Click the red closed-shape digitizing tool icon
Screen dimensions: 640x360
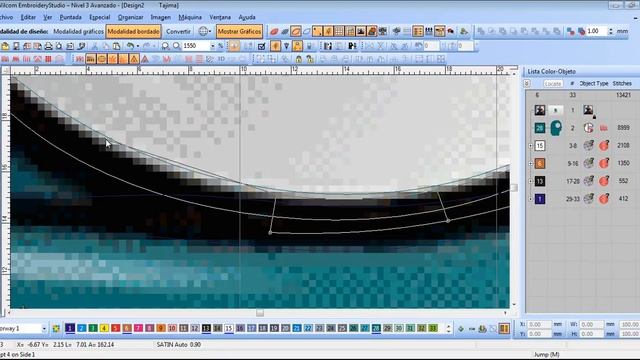(274, 31)
